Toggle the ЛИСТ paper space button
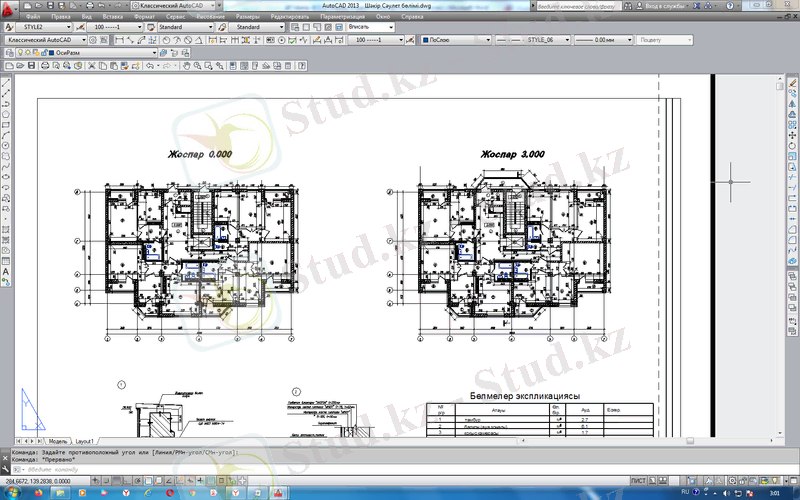This screenshot has height=500, width=800. (638, 481)
